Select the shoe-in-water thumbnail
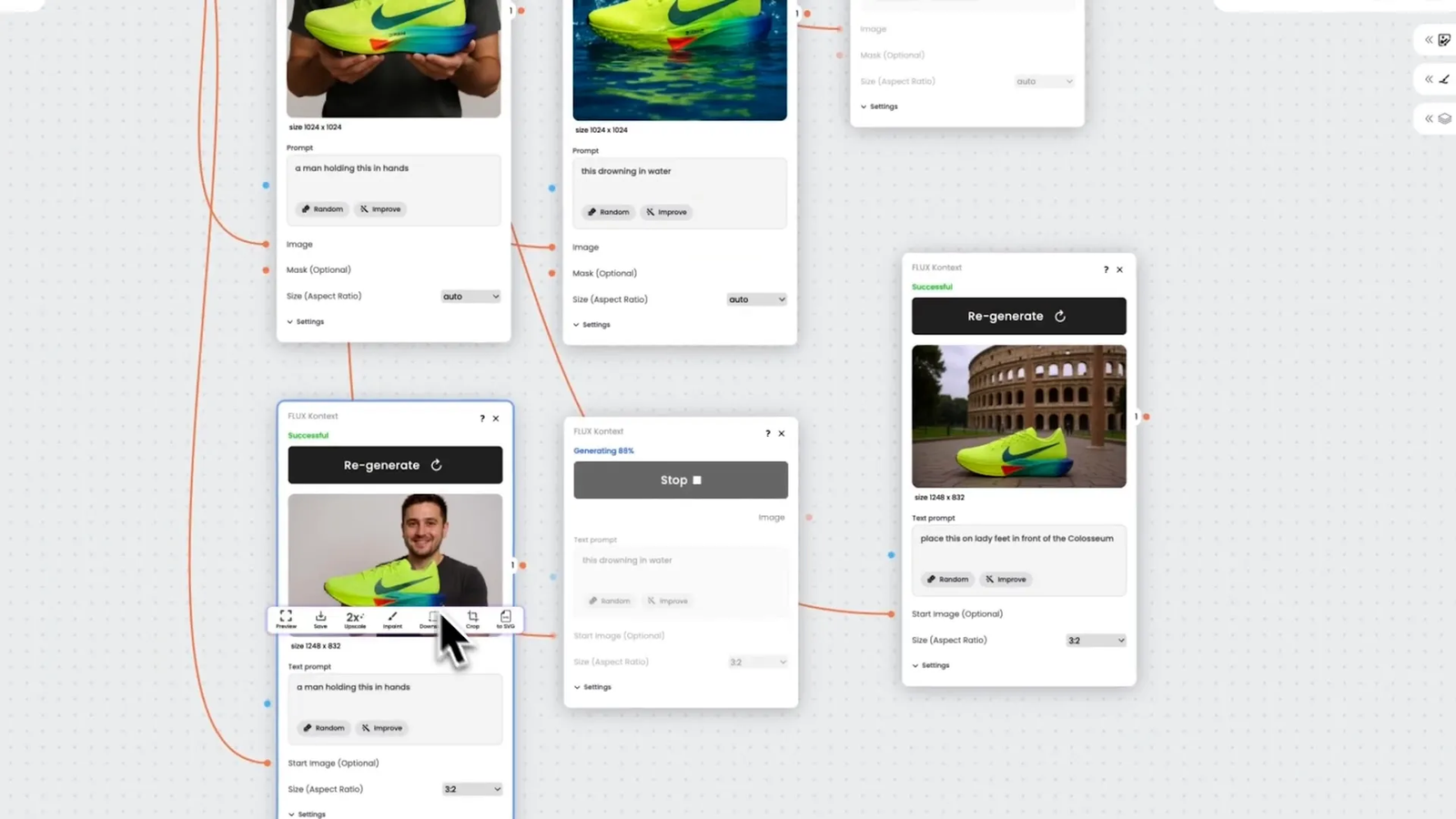The height and width of the screenshot is (819, 1456). click(680, 59)
